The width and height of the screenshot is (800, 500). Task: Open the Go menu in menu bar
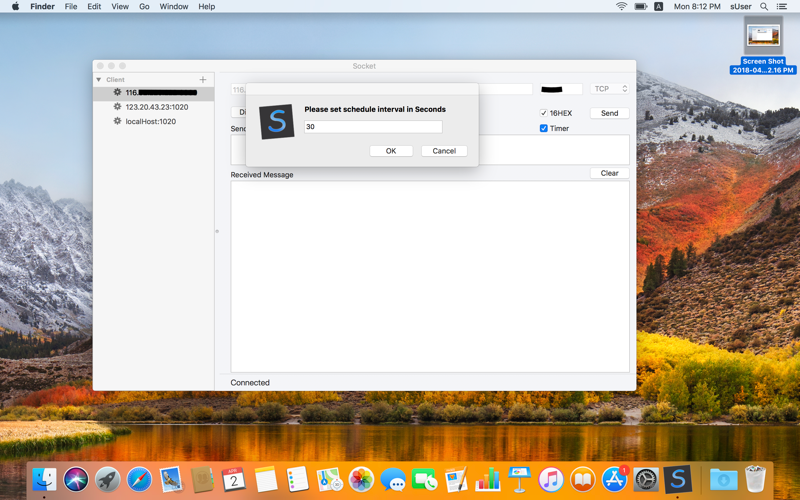click(x=144, y=7)
